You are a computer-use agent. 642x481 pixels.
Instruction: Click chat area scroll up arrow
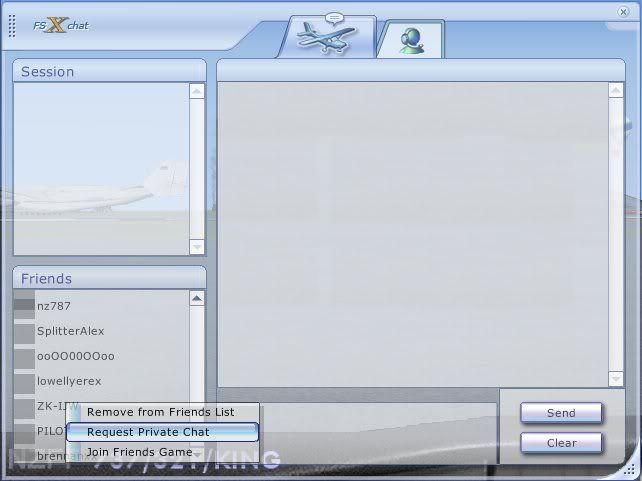point(616,90)
